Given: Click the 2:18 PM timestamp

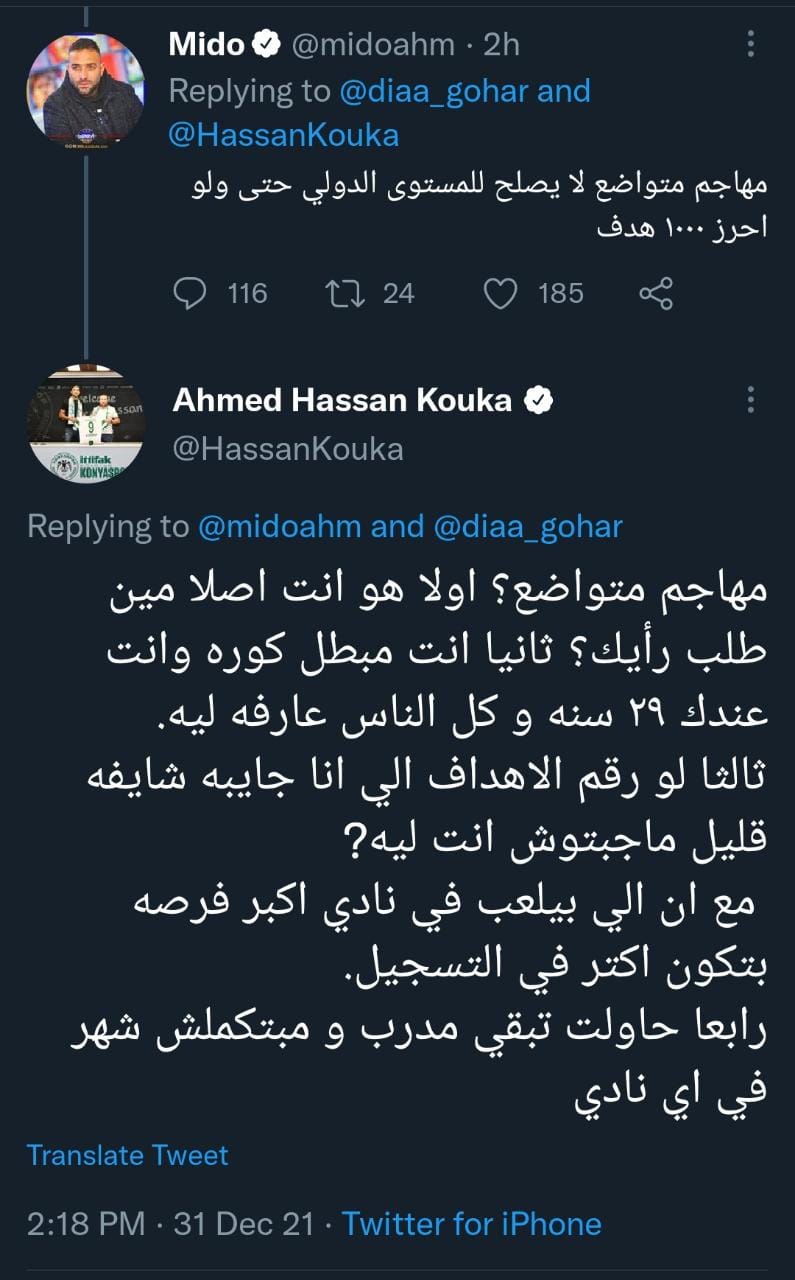Looking at the screenshot, I should click(86, 1224).
